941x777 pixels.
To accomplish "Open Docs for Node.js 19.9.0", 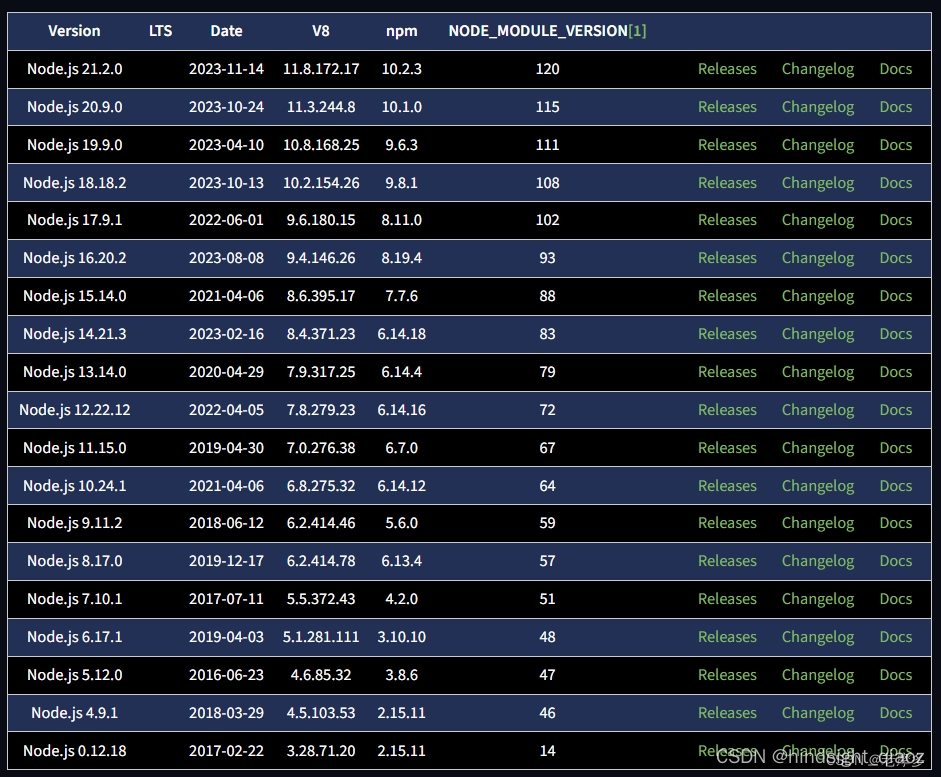I will [x=895, y=145].
